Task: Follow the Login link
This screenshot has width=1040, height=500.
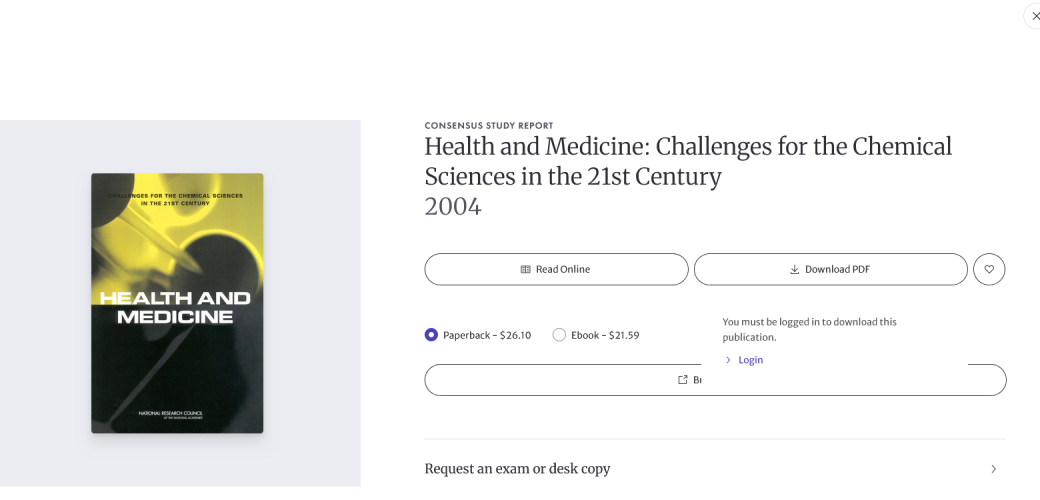Action: pyautogui.click(x=750, y=360)
